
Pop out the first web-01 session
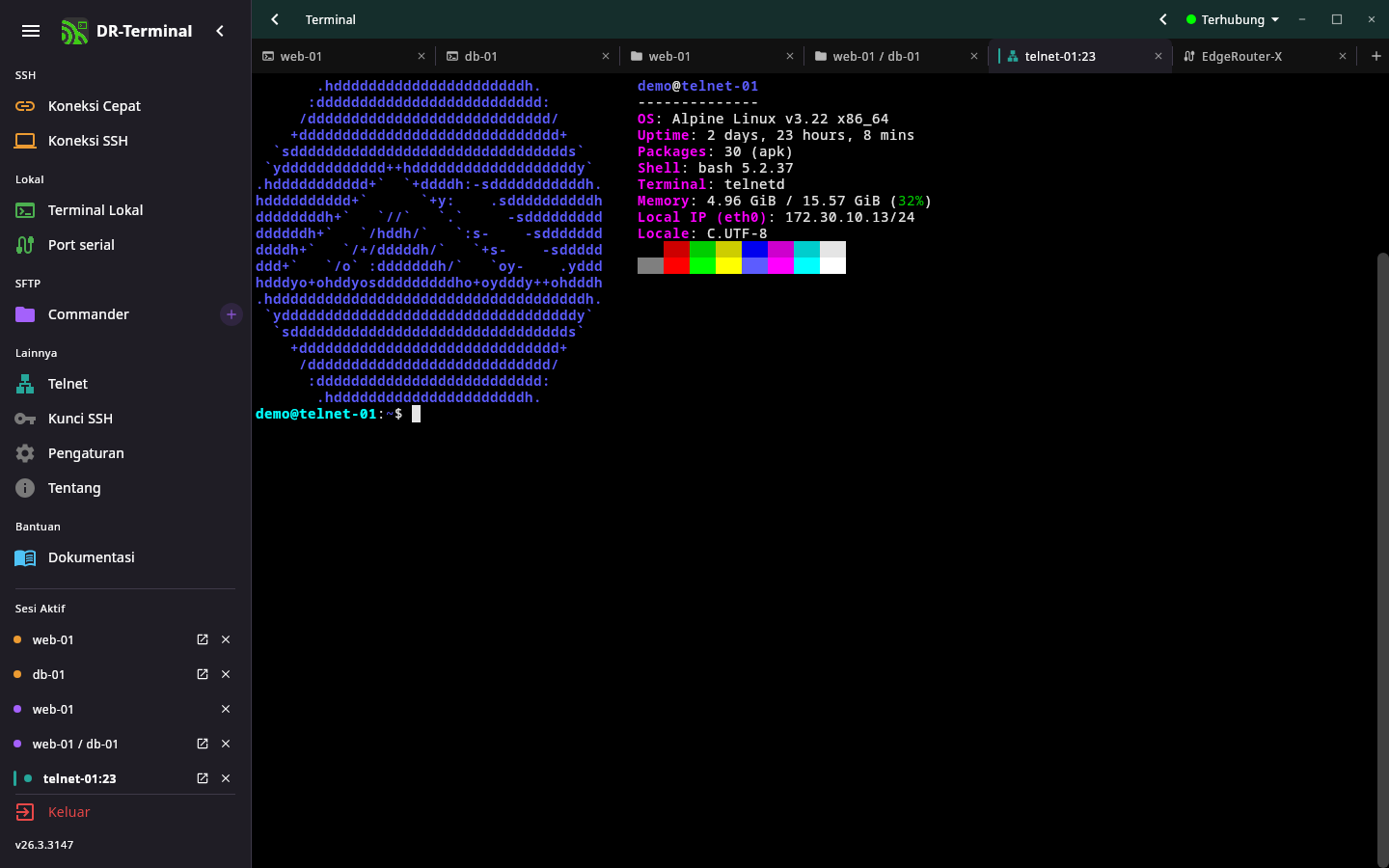[x=203, y=639]
